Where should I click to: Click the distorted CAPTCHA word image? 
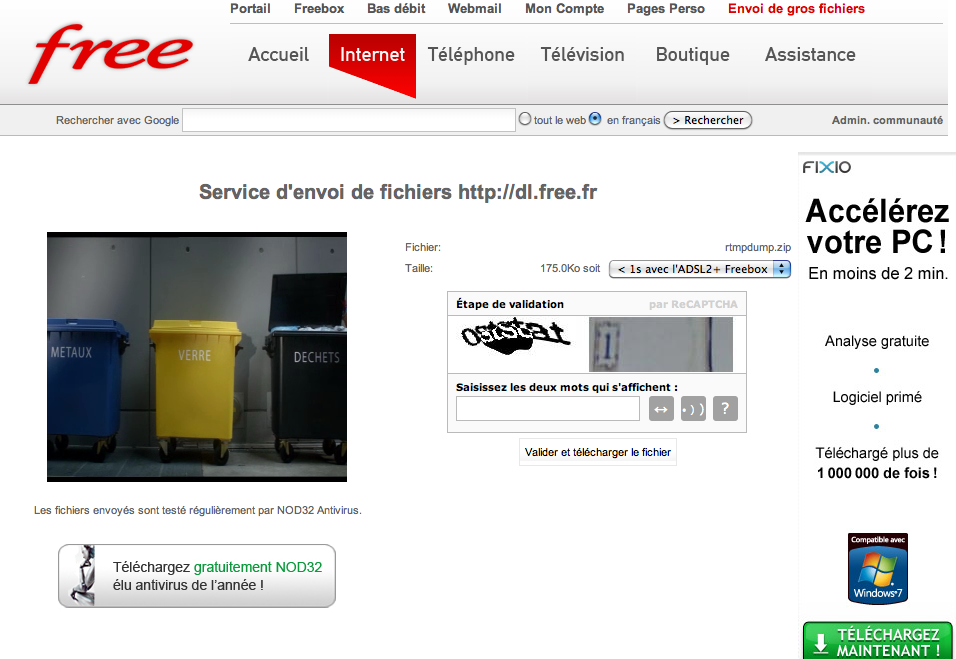pyautogui.click(x=515, y=338)
